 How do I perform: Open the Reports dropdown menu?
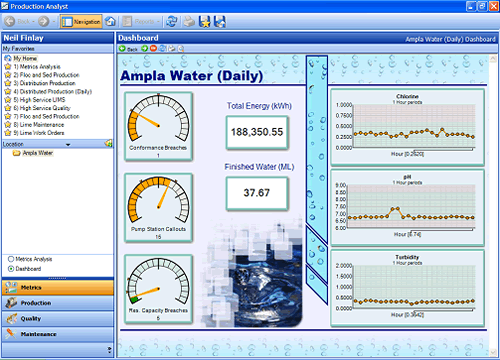click(141, 22)
